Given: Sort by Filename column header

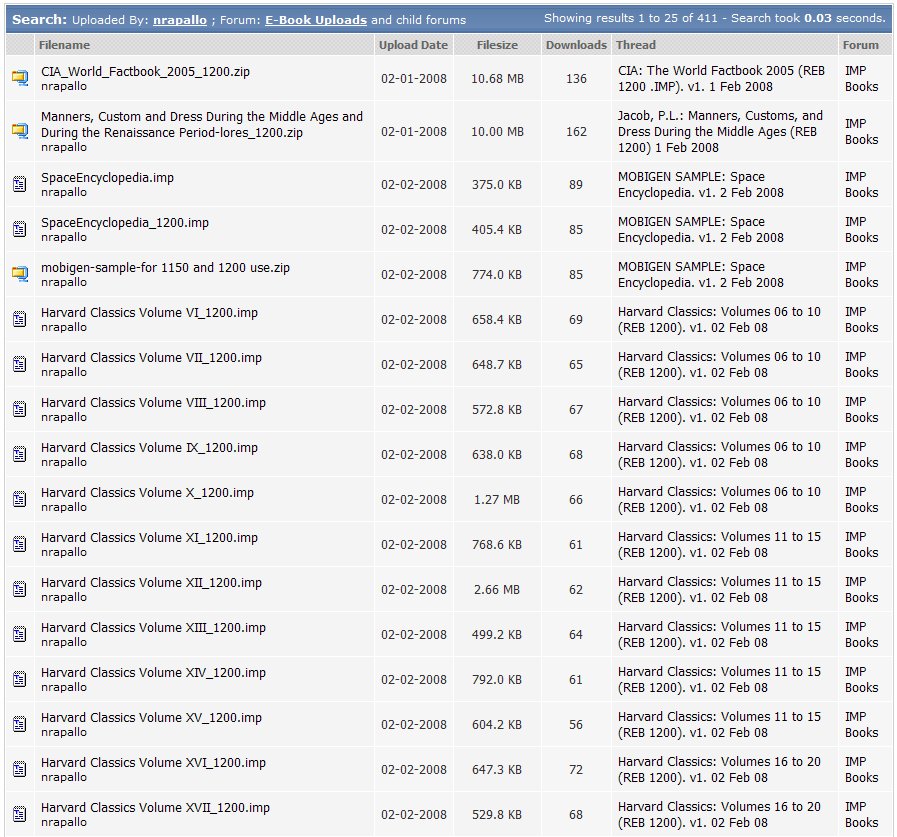Looking at the screenshot, I should pyautogui.click(x=64, y=45).
